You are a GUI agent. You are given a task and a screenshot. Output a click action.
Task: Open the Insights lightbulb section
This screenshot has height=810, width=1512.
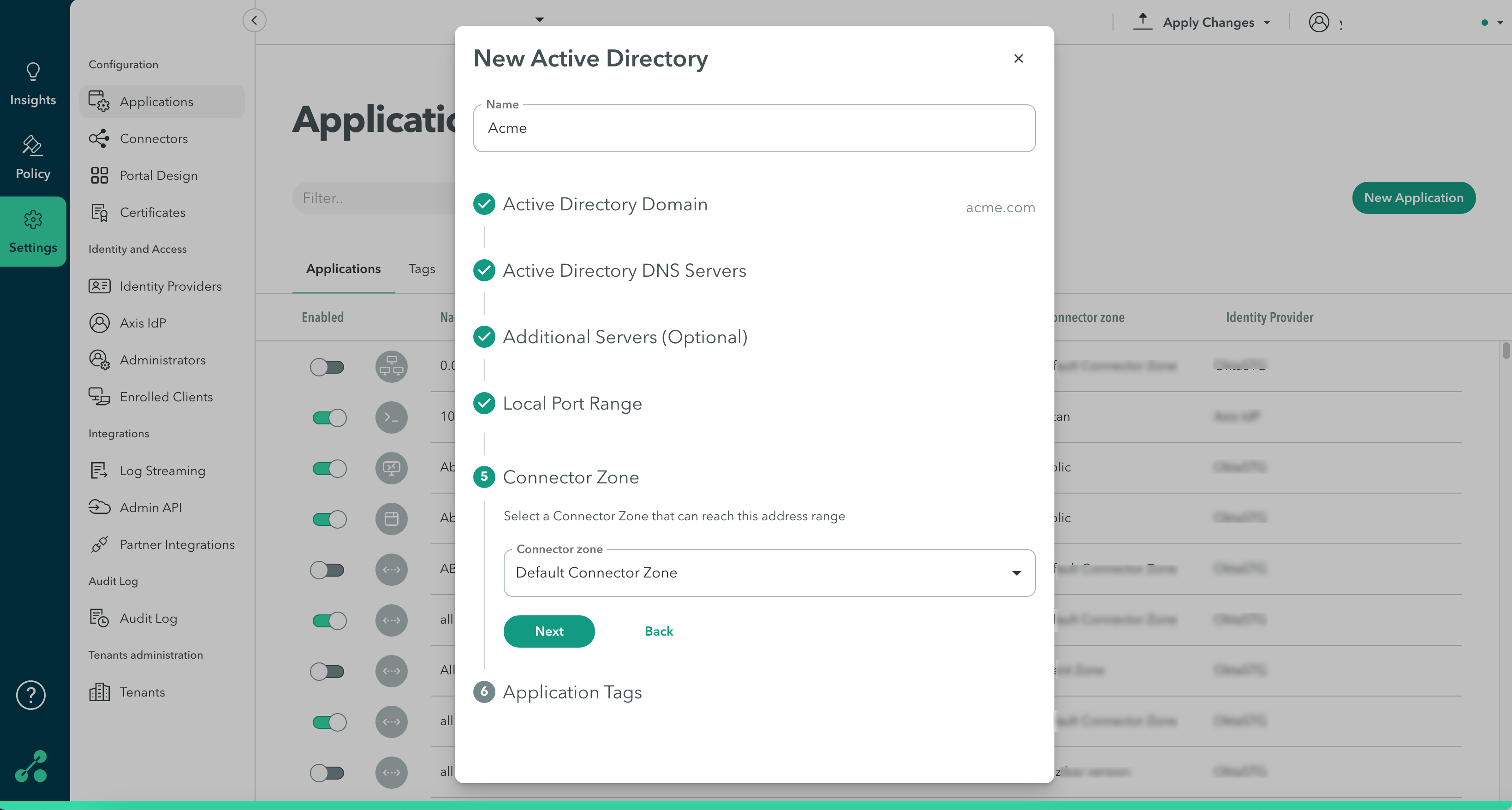click(x=33, y=84)
